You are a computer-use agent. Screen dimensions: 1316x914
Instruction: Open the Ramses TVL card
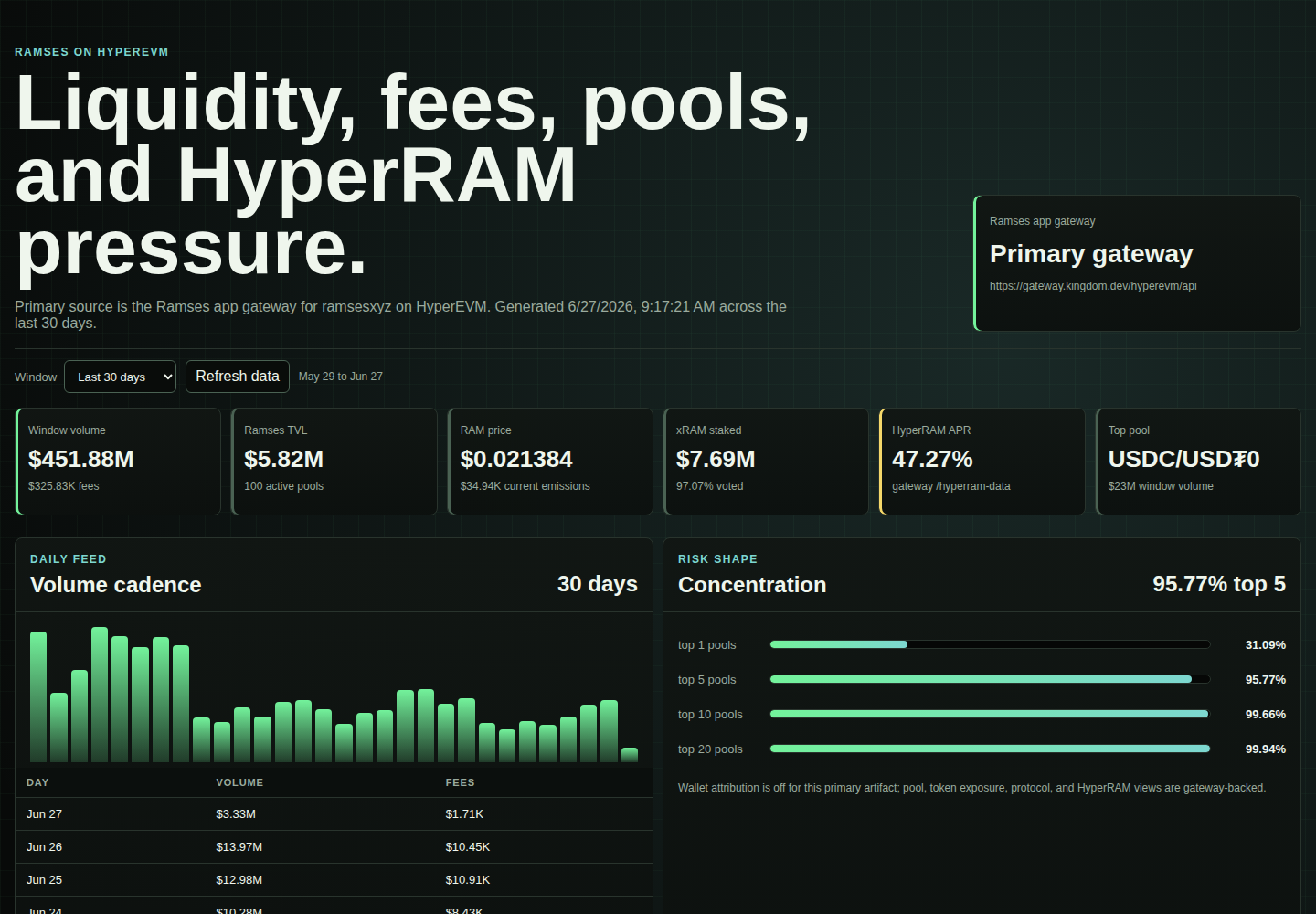tap(334, 462)
